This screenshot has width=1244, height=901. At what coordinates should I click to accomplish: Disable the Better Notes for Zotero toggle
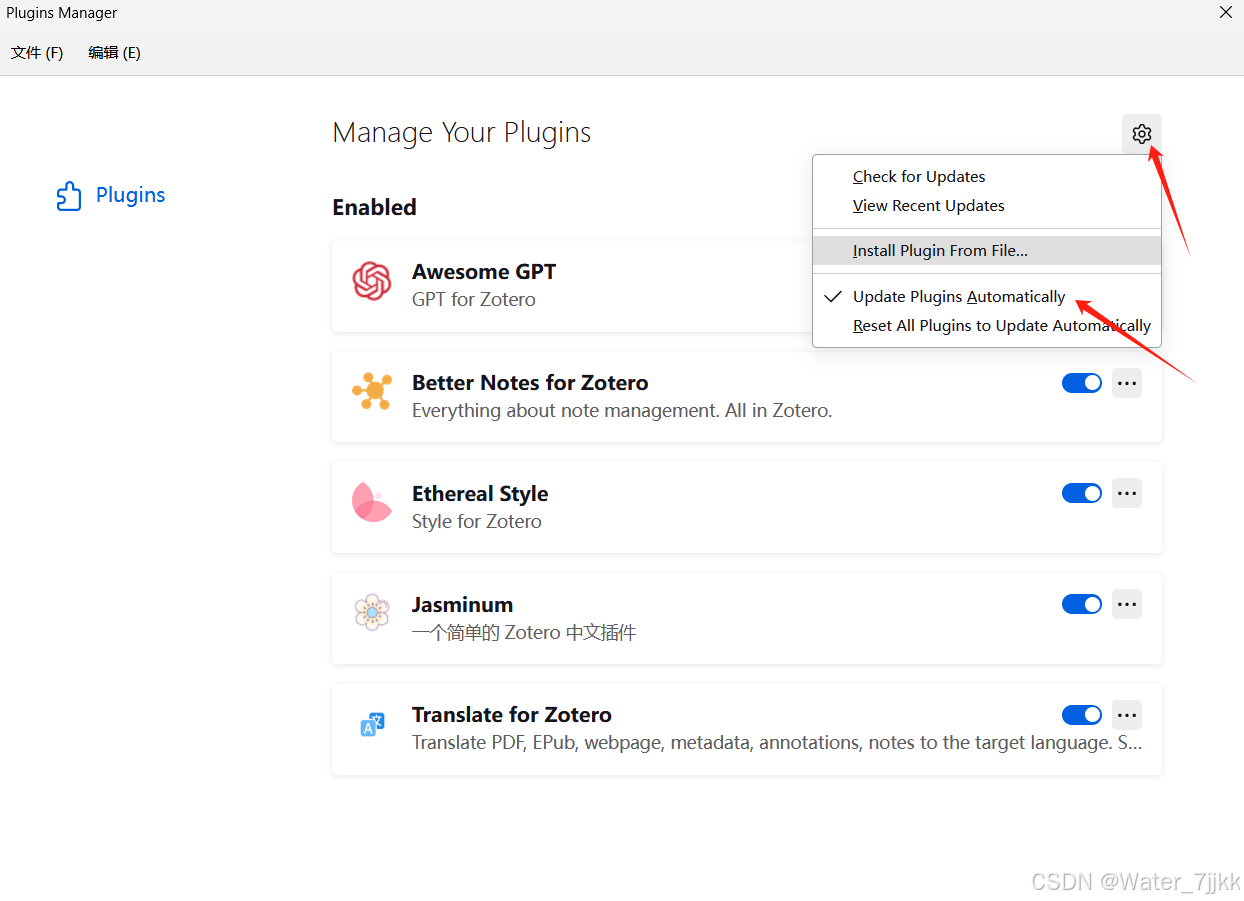pos(1082,383)
